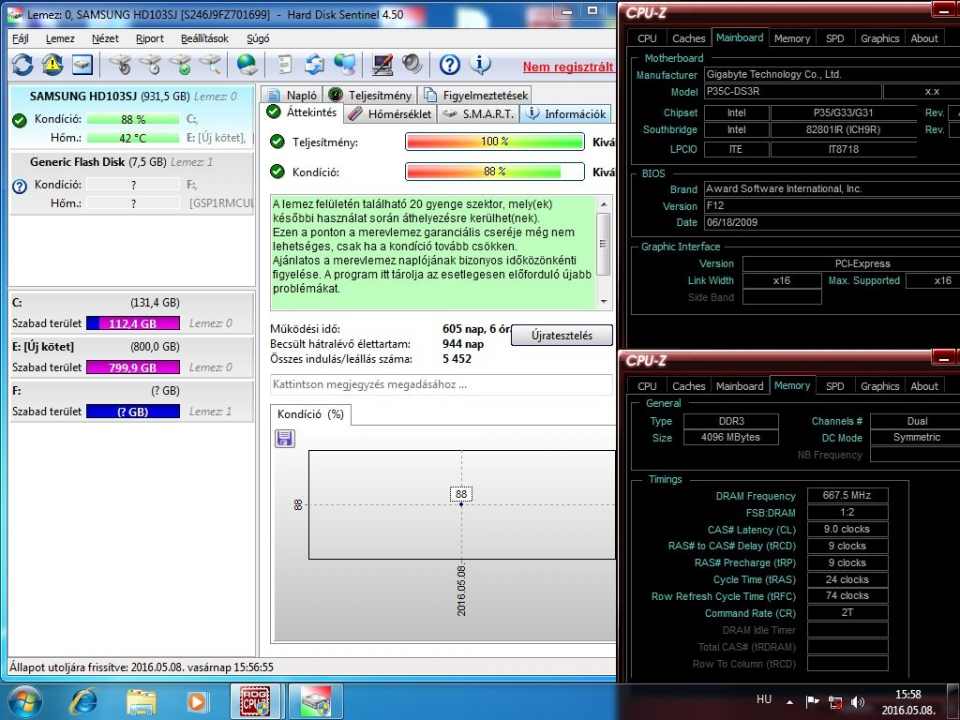This screenshot has height=720, width=960.
Task: Open Memory tab in upper CPU-Z window
Action: click(x=792, y=39)
